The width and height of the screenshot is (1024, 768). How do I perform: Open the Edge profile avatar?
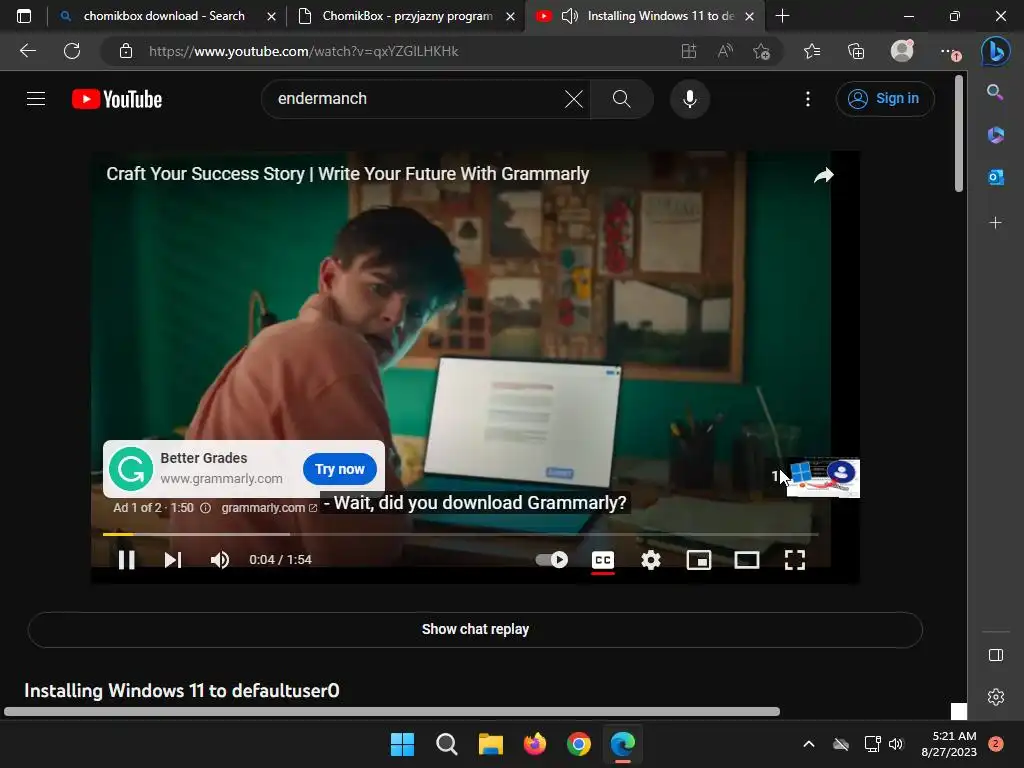point(902,50)
